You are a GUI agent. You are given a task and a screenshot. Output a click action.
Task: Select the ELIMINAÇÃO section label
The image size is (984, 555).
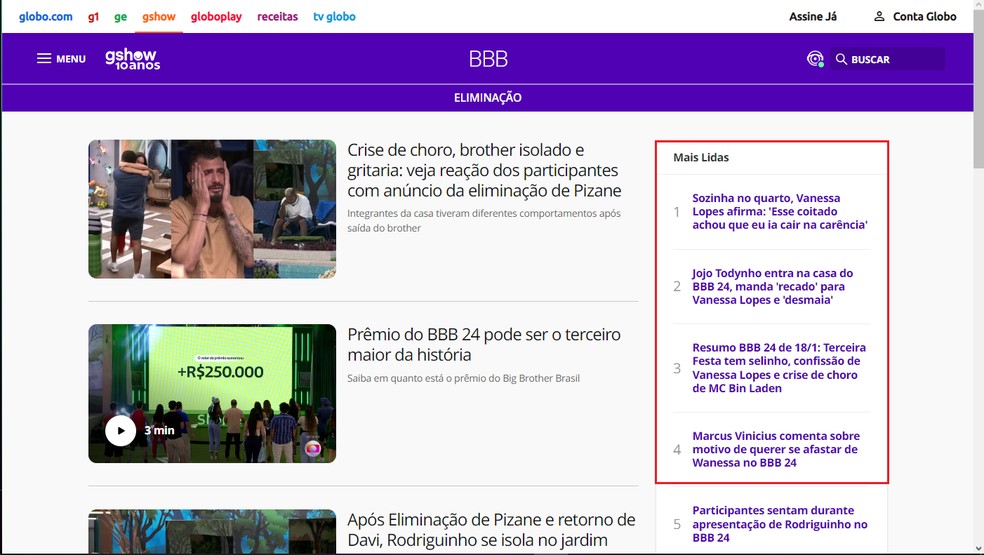coord(488,97)
